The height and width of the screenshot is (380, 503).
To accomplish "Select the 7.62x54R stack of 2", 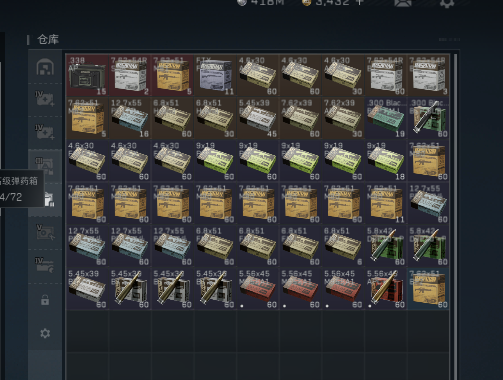I will pos(130,75).
